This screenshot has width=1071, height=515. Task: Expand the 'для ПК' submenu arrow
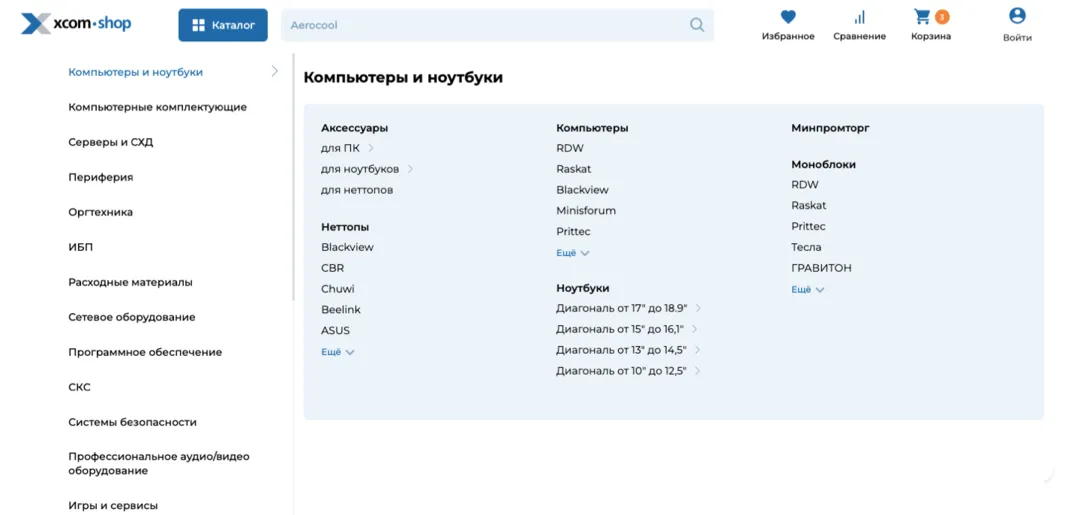click(x=371, y=148)
